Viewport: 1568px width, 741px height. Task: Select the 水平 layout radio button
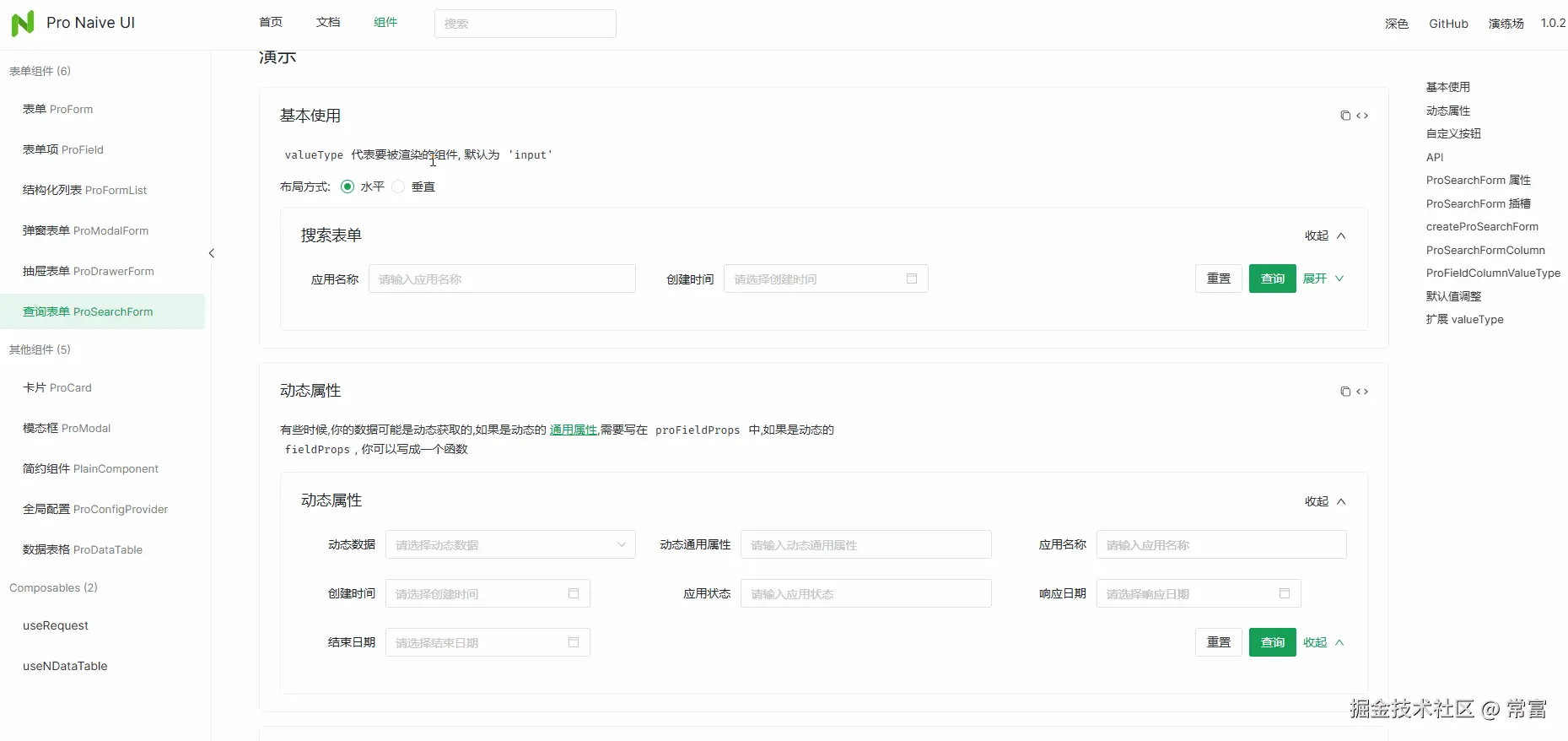(348, 187)
